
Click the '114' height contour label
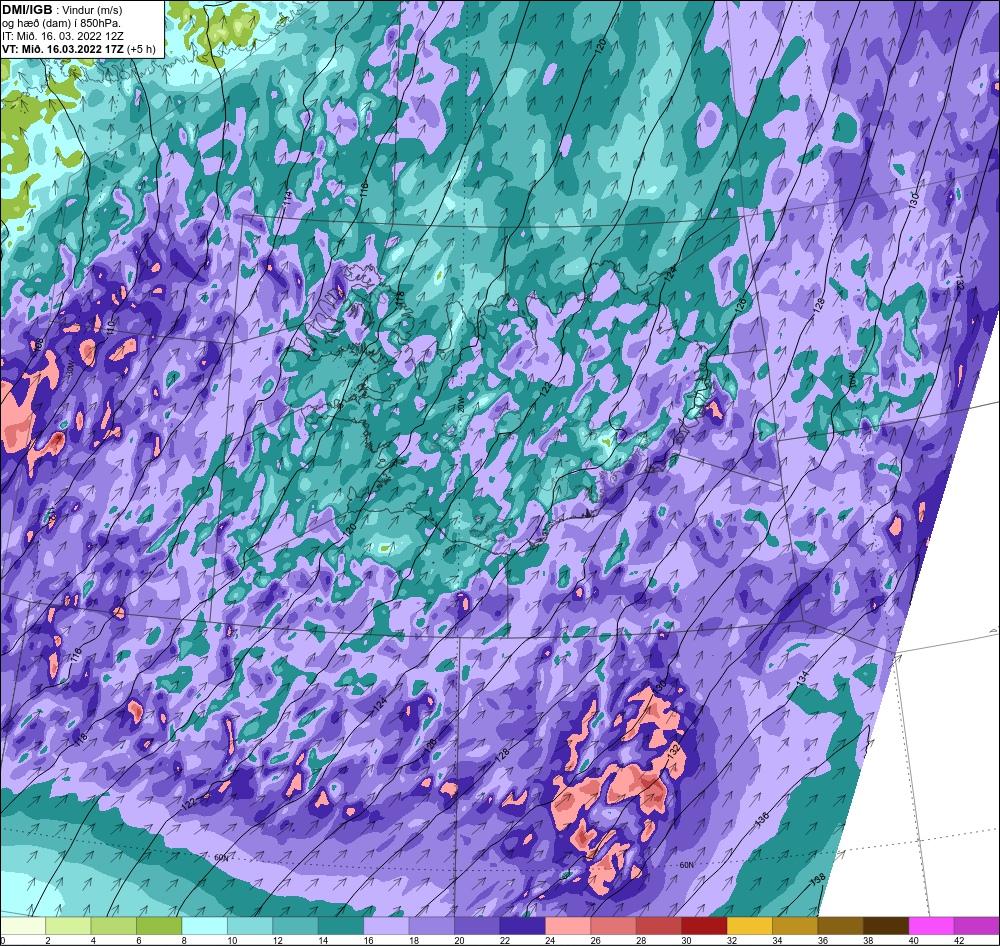pyautogui.click(x=287, y=197)
